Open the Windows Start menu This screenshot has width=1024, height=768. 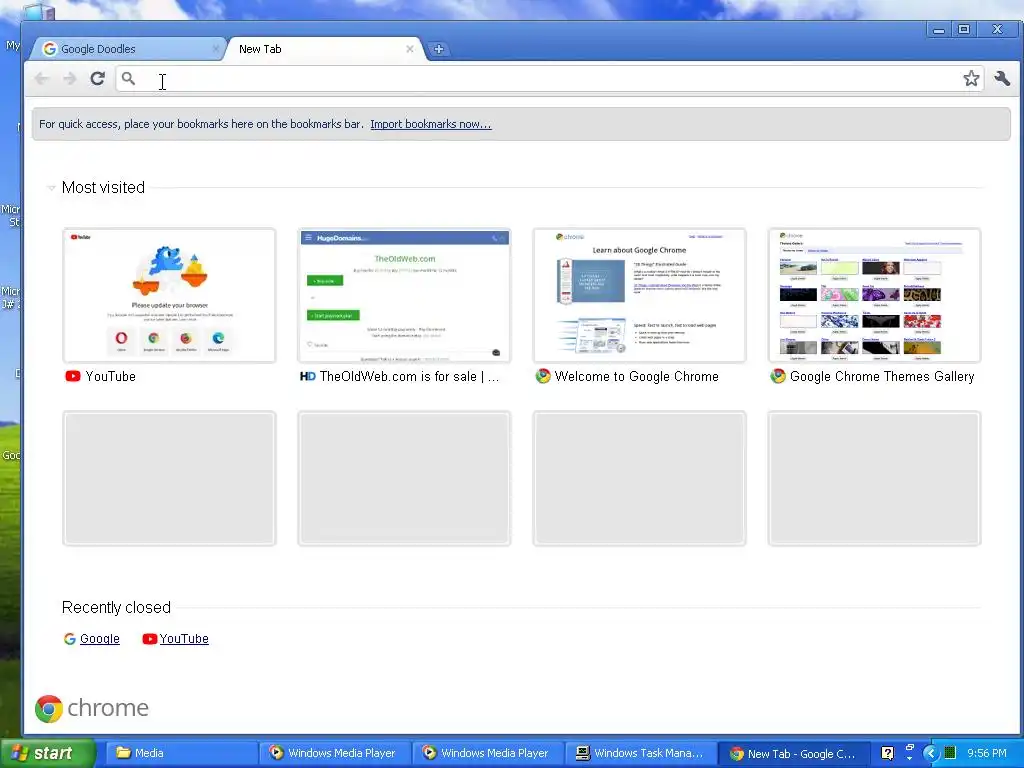(47, 753)
